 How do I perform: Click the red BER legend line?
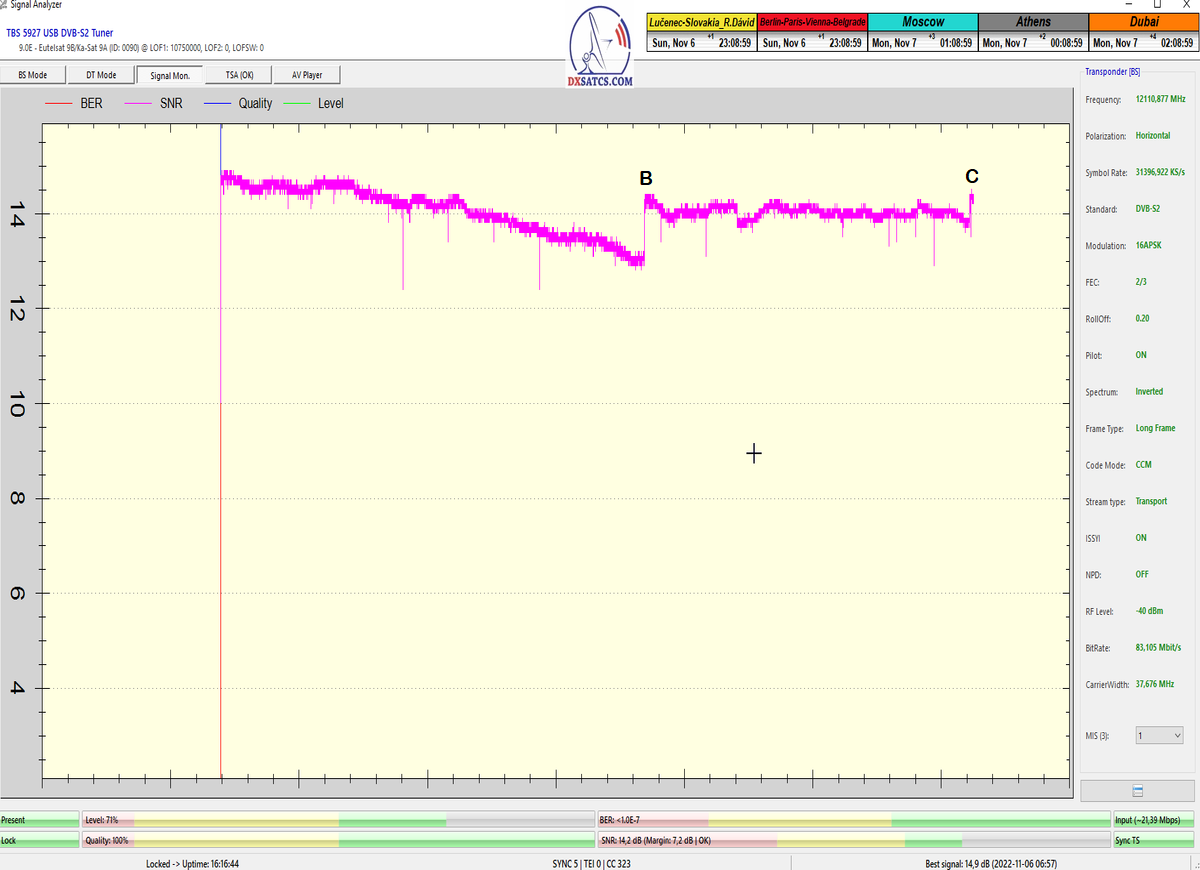[58, 103]
